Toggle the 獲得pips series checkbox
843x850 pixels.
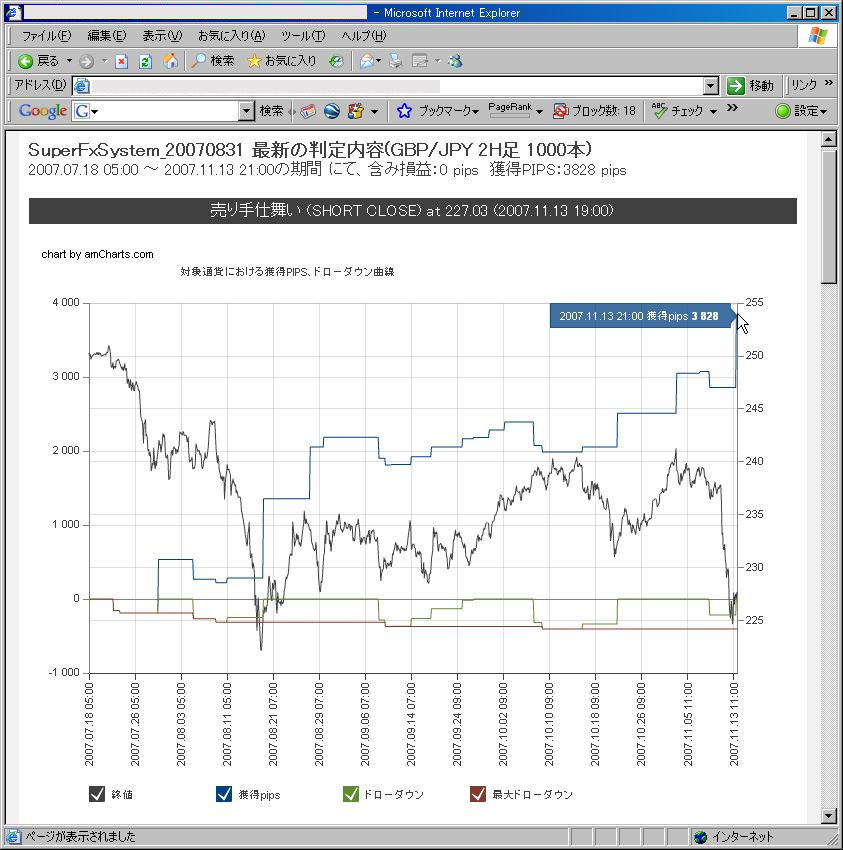click(224, 794)
